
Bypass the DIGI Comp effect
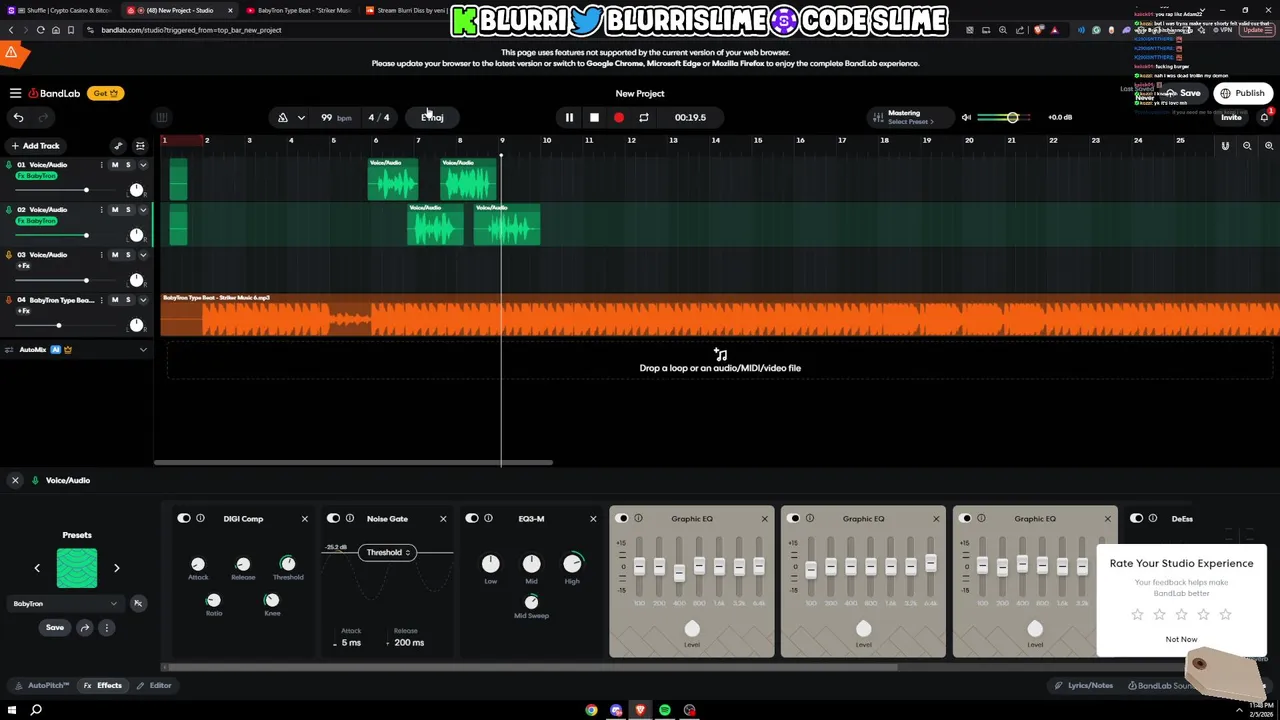pyautogui.click(x=184, y=519)
